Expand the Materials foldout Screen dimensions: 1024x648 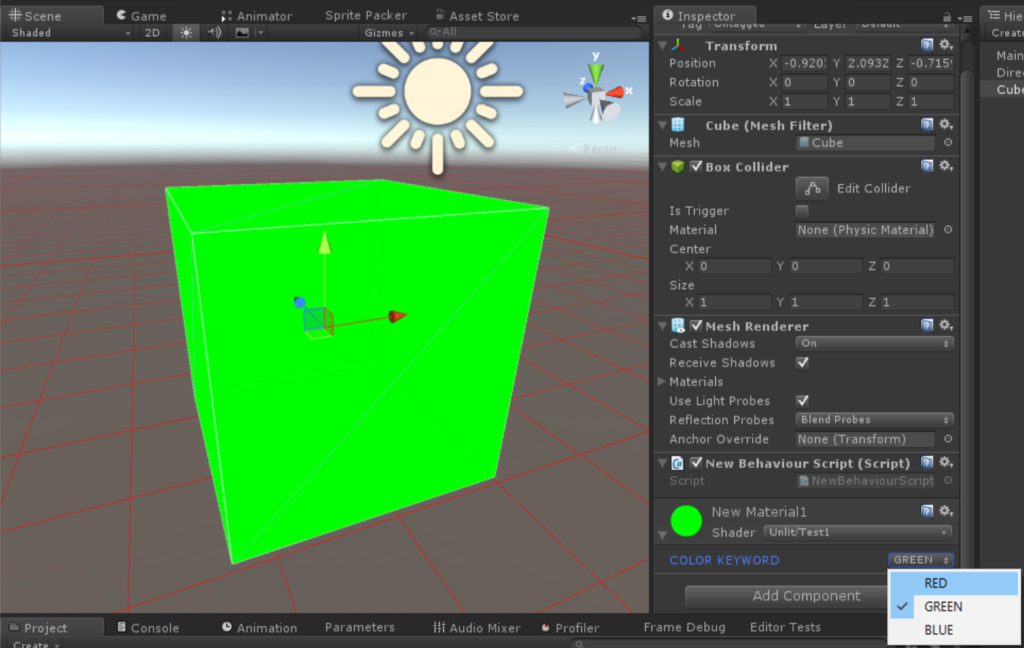point(661,381)
